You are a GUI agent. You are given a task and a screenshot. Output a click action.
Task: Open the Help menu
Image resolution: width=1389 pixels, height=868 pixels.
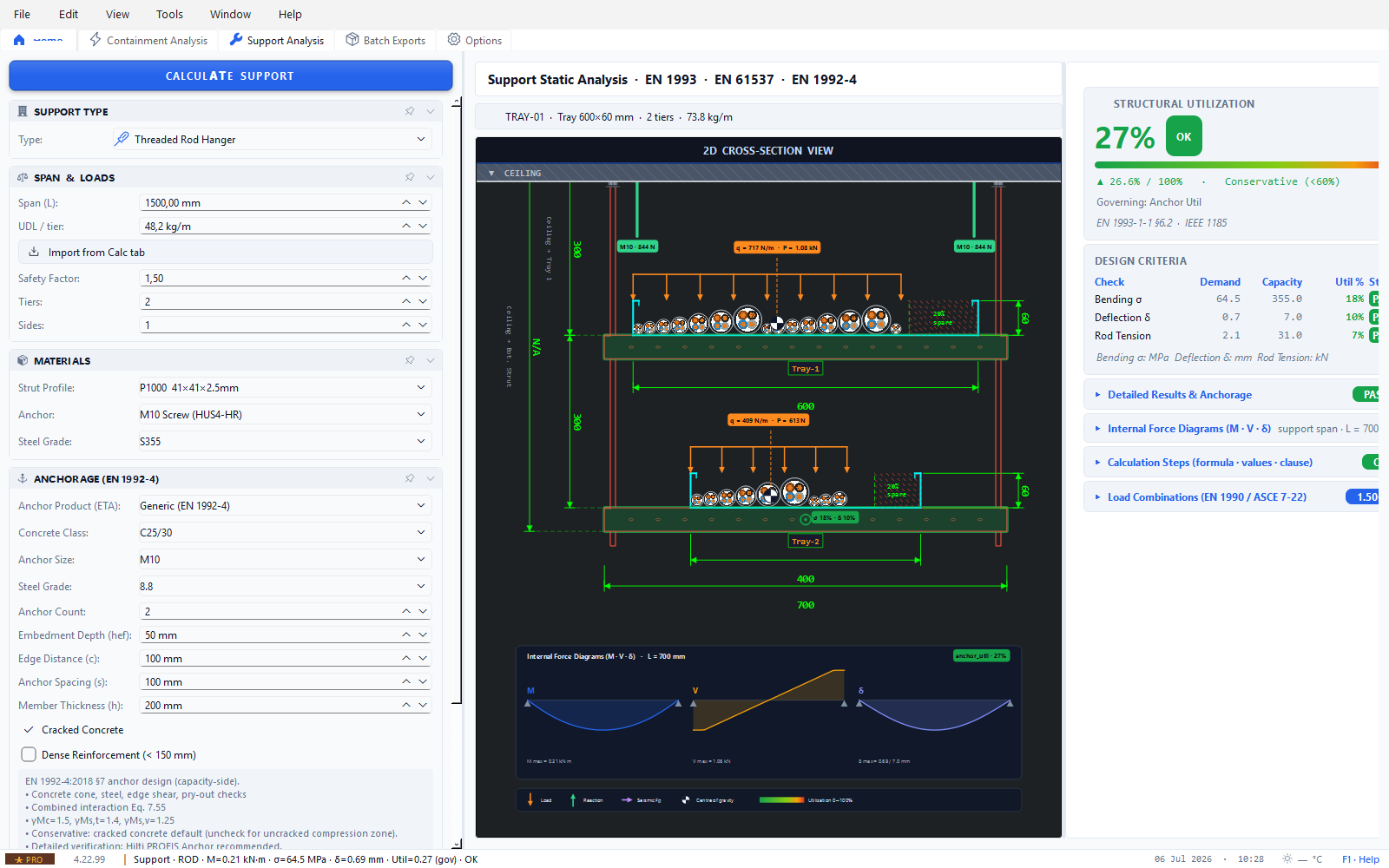coord(290,14)
